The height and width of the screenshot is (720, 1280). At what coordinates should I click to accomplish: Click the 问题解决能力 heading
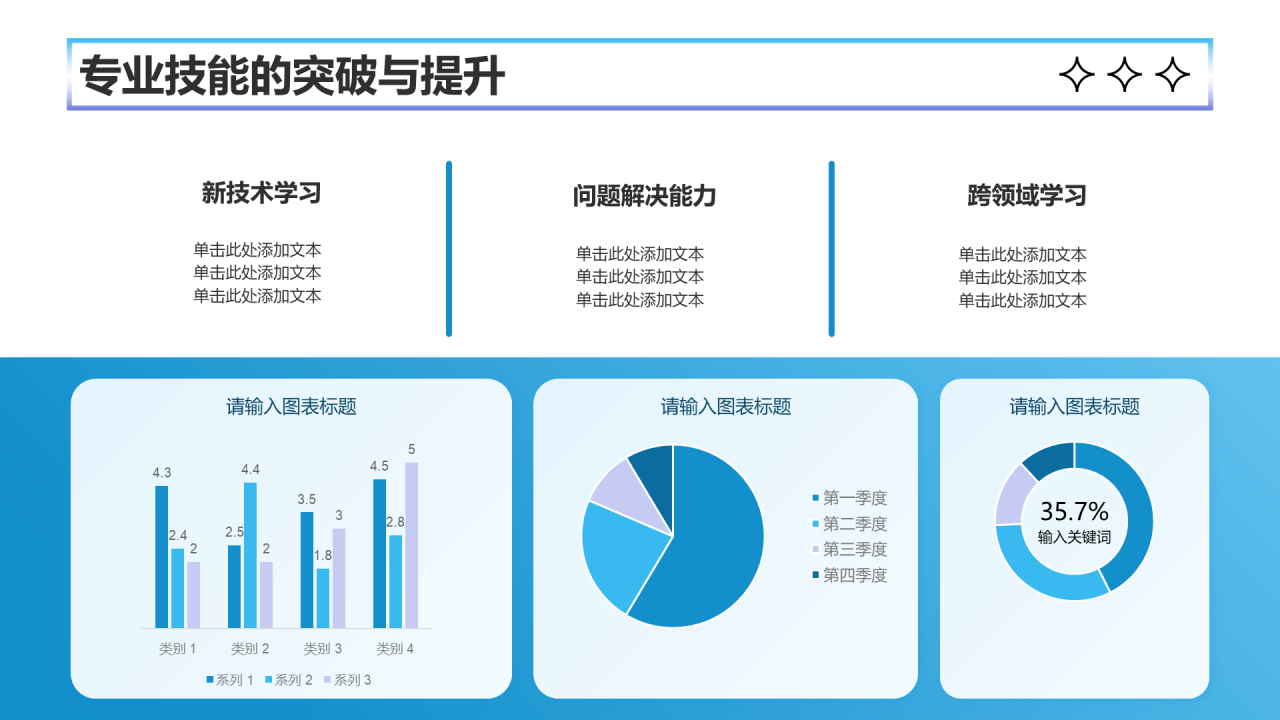pyautogui.click(x=644, y=196)
